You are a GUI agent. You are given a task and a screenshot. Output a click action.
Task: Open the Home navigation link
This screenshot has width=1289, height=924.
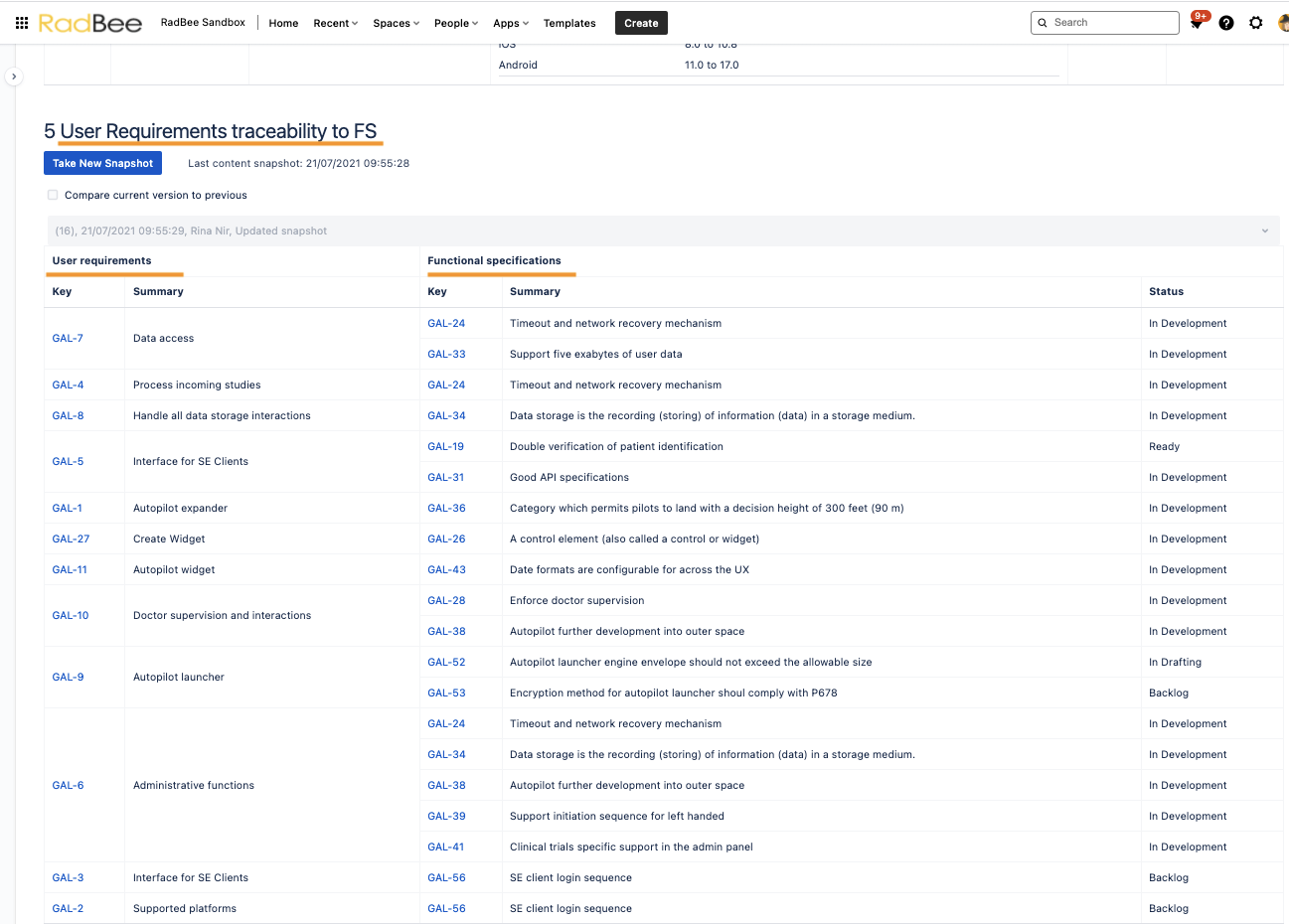tap(283, 23)
